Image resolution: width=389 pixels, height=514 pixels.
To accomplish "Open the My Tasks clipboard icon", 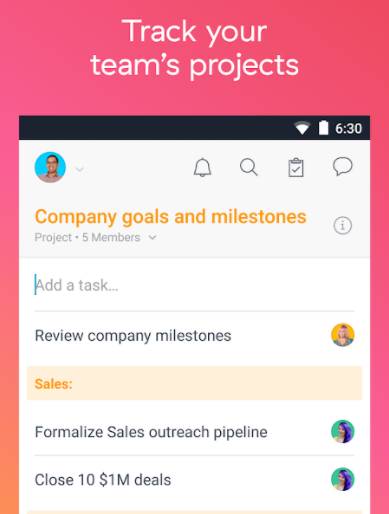I will 296,167.
